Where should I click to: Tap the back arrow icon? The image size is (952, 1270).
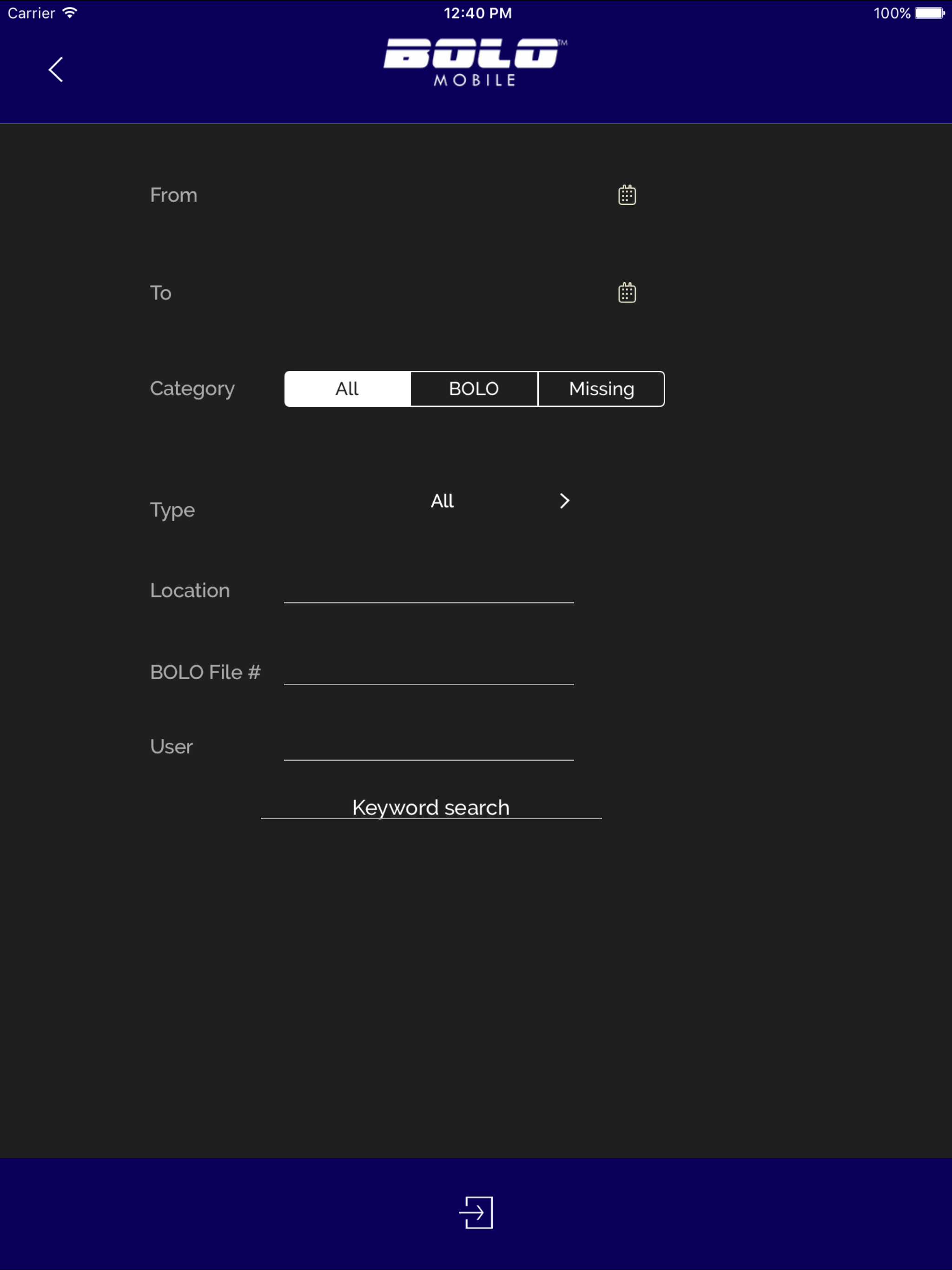(56, 69)
